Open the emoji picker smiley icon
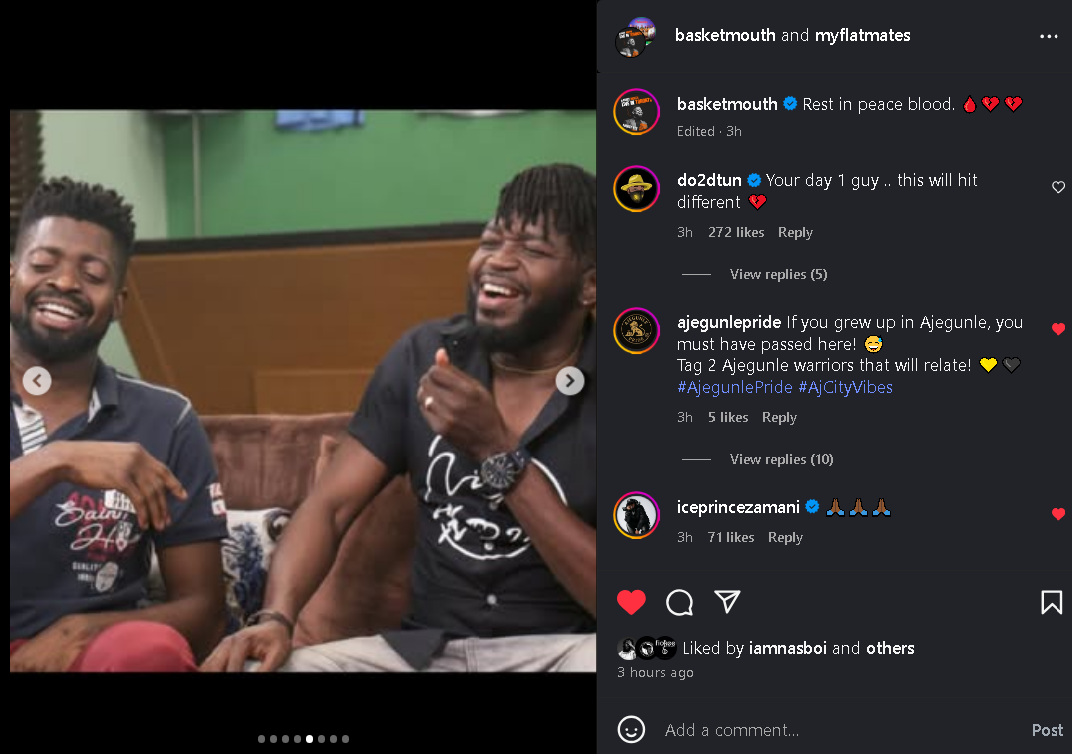The width and height of the screenshot is (1072, 754). (631, 729)
